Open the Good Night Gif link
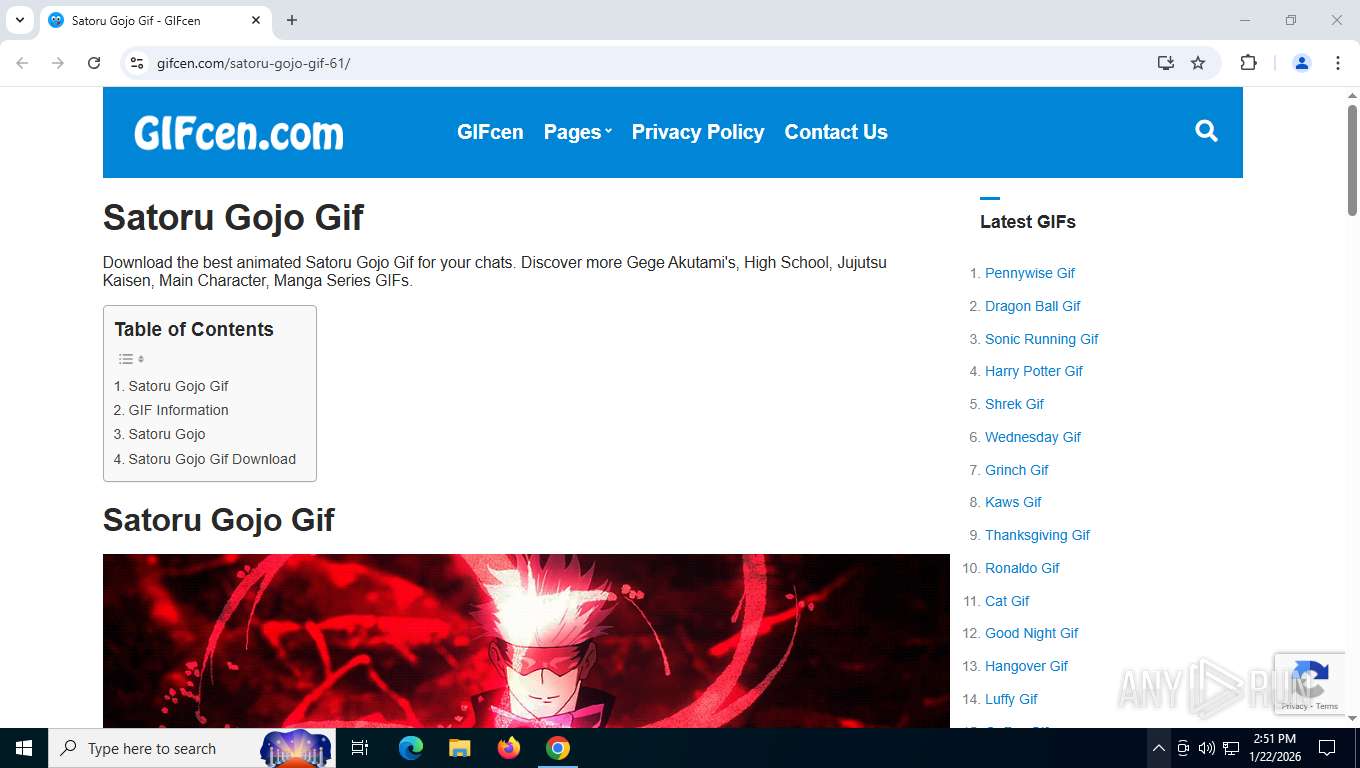 [x=1032, y=633]
